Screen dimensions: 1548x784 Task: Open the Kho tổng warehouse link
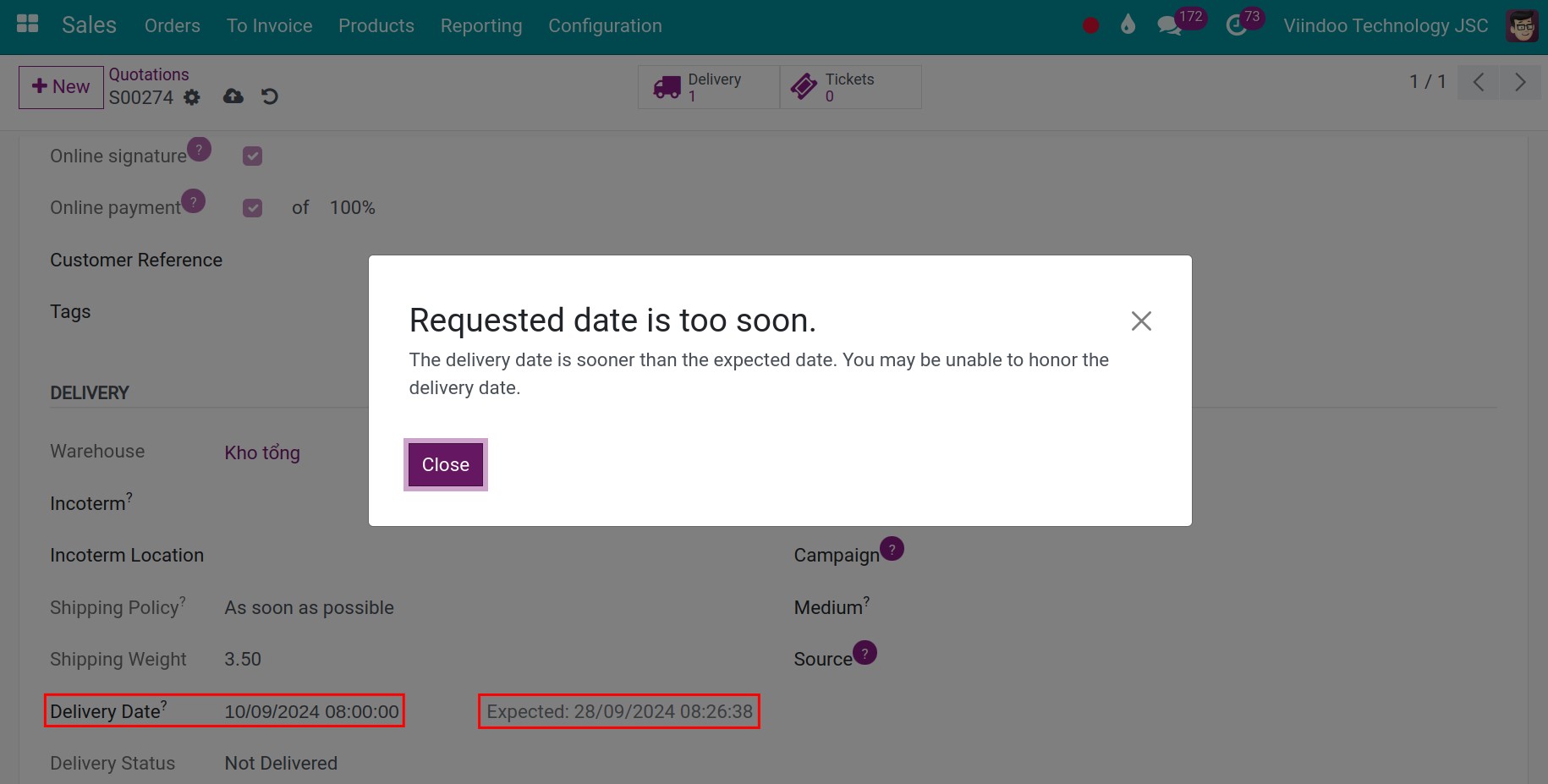pyautogui.click(x=262, y=452)
